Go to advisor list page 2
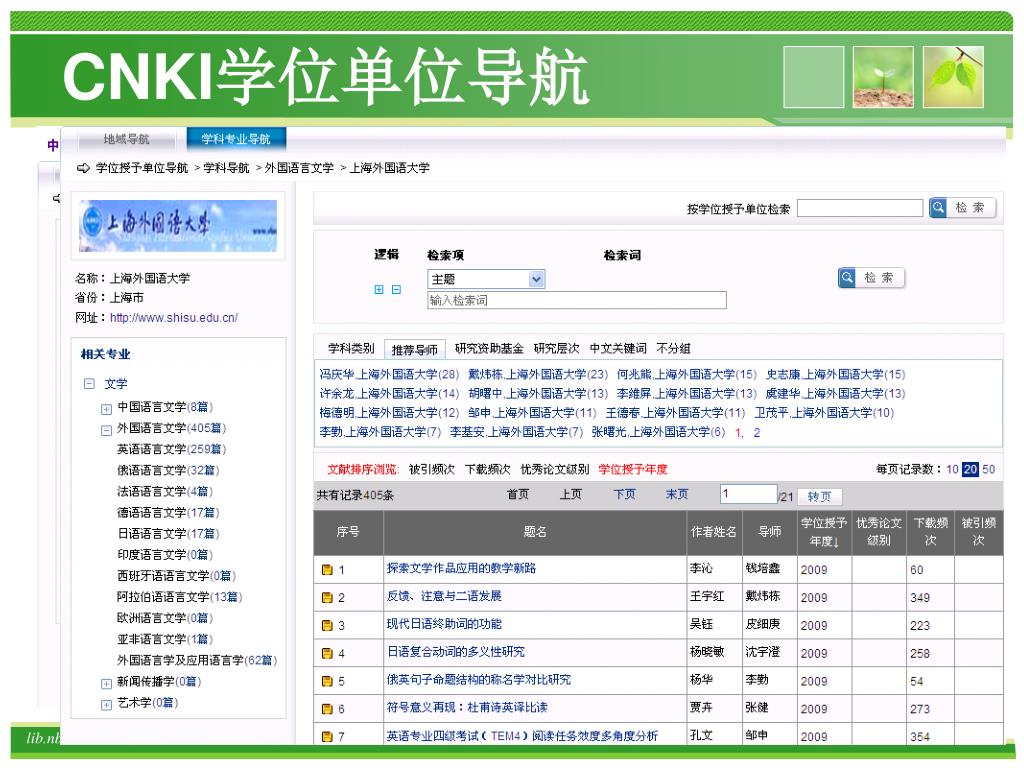This screenshot has height=768, width=1024. click(757, 432)
